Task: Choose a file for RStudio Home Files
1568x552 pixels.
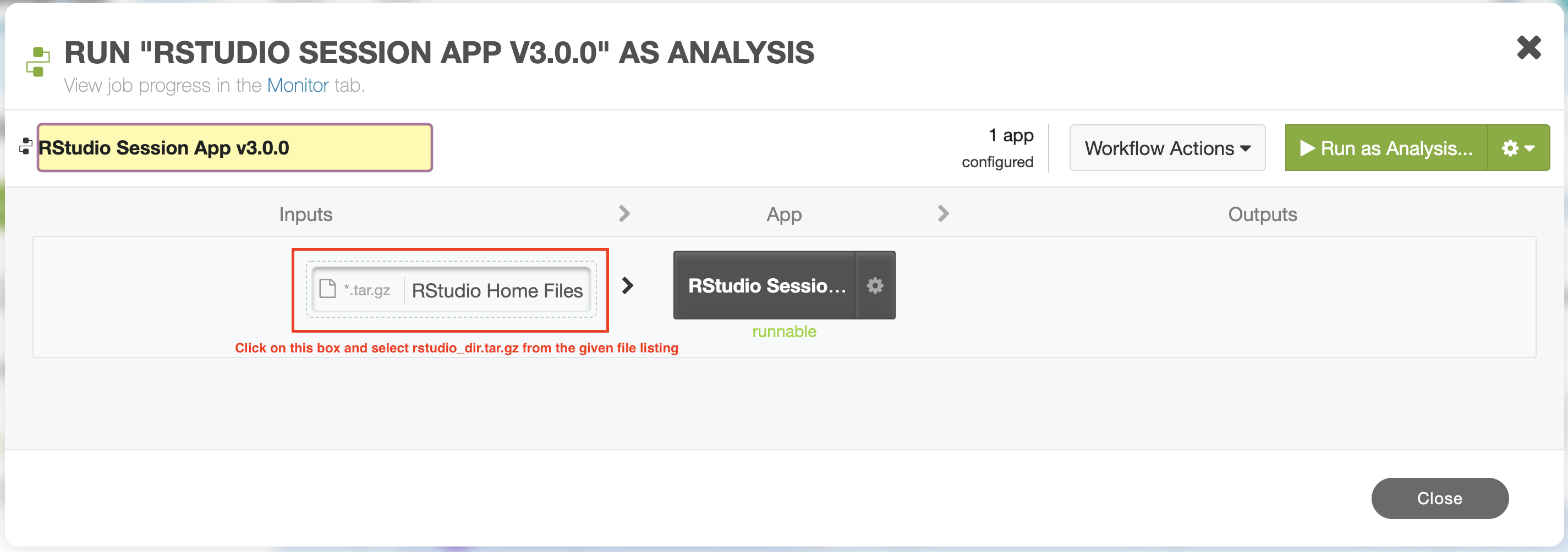Action: click(497, 290)
